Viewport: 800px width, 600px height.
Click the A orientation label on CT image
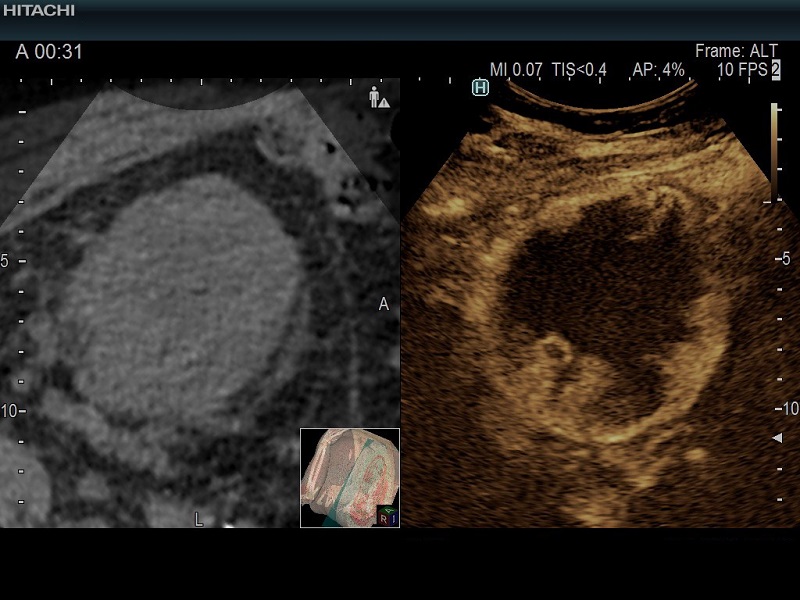[383, 304]
